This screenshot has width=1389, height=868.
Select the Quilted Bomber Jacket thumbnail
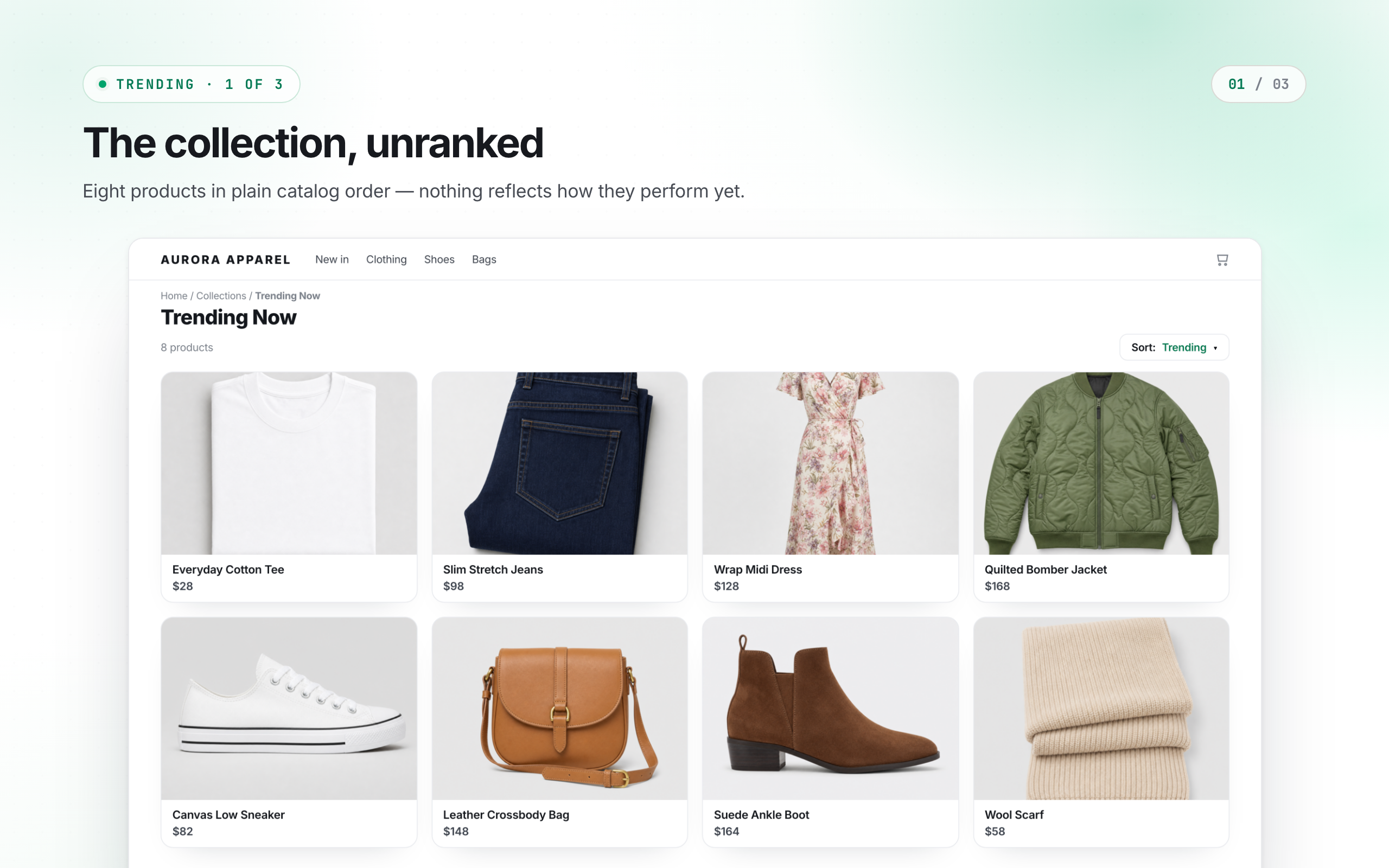point(1101,463)
